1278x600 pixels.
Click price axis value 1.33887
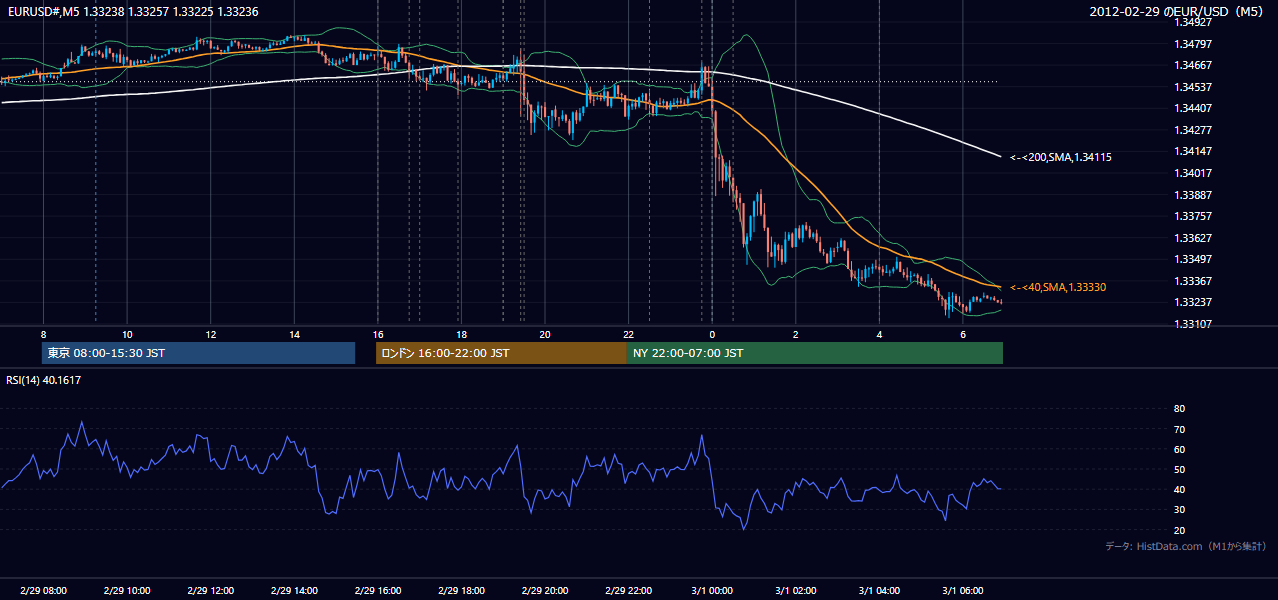[x=1192, y=195]
